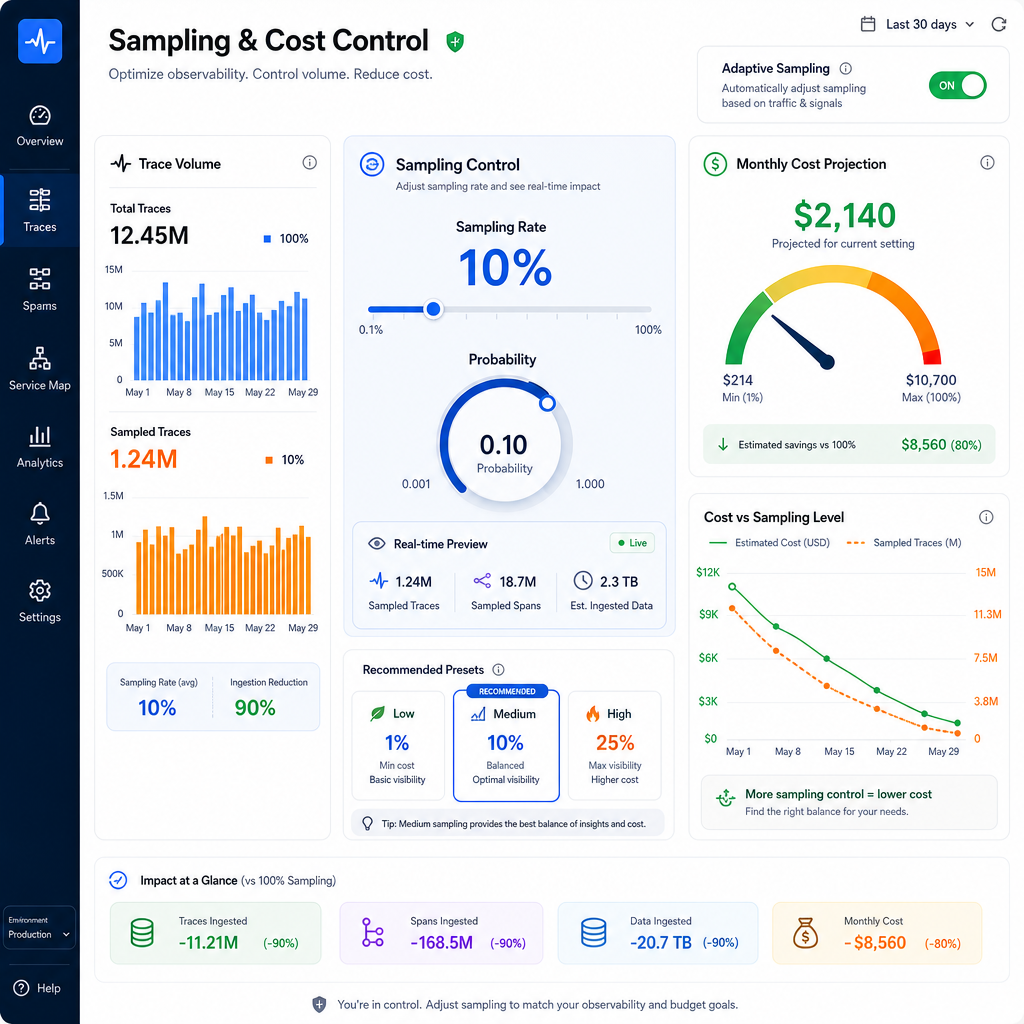Image resolution: width=1024 pixels, height=1024 pixels.
Task: Click the Monthly Cost dollar icon
Action: [715, 164]
